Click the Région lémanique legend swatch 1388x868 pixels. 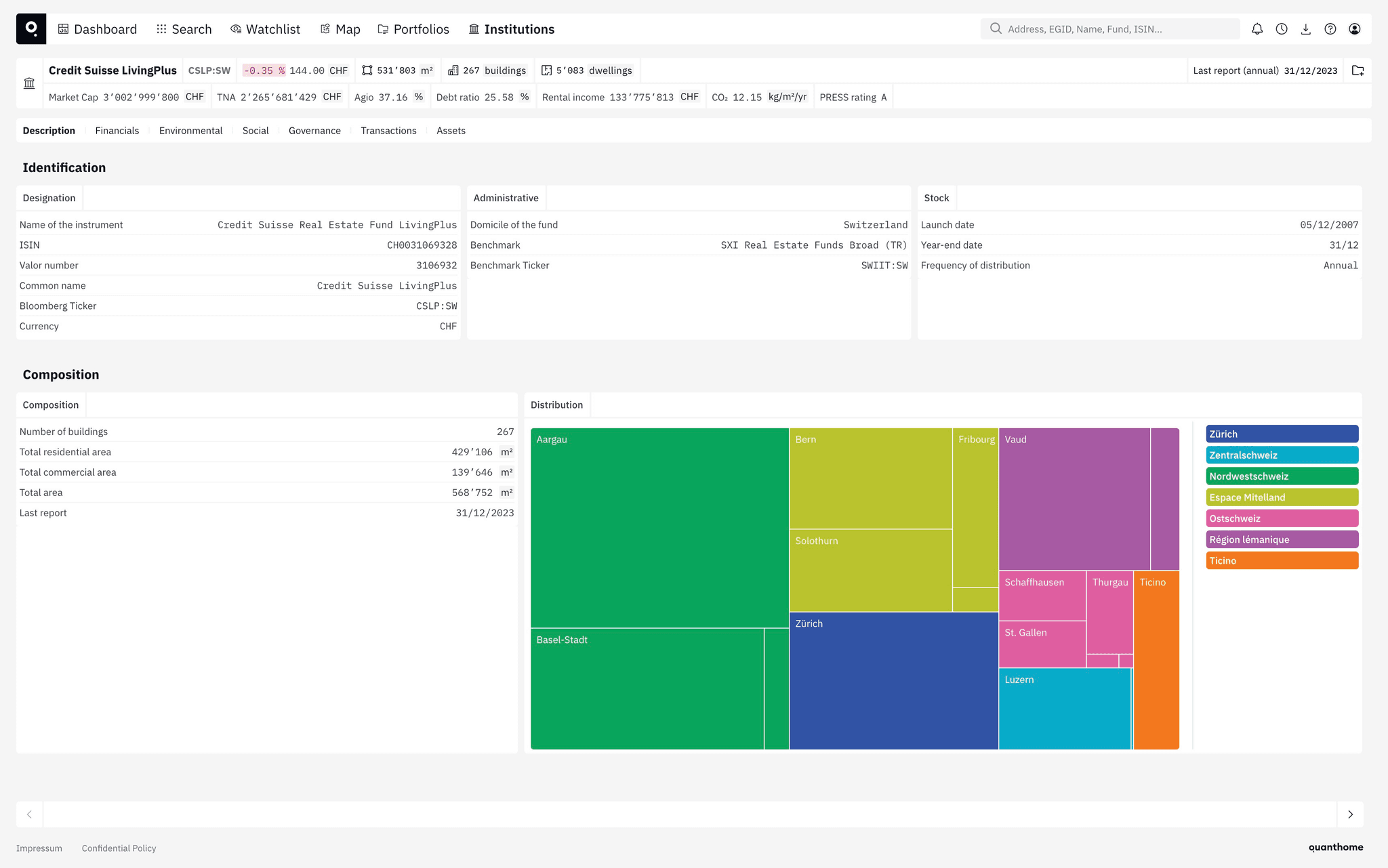click(1282, 539)
